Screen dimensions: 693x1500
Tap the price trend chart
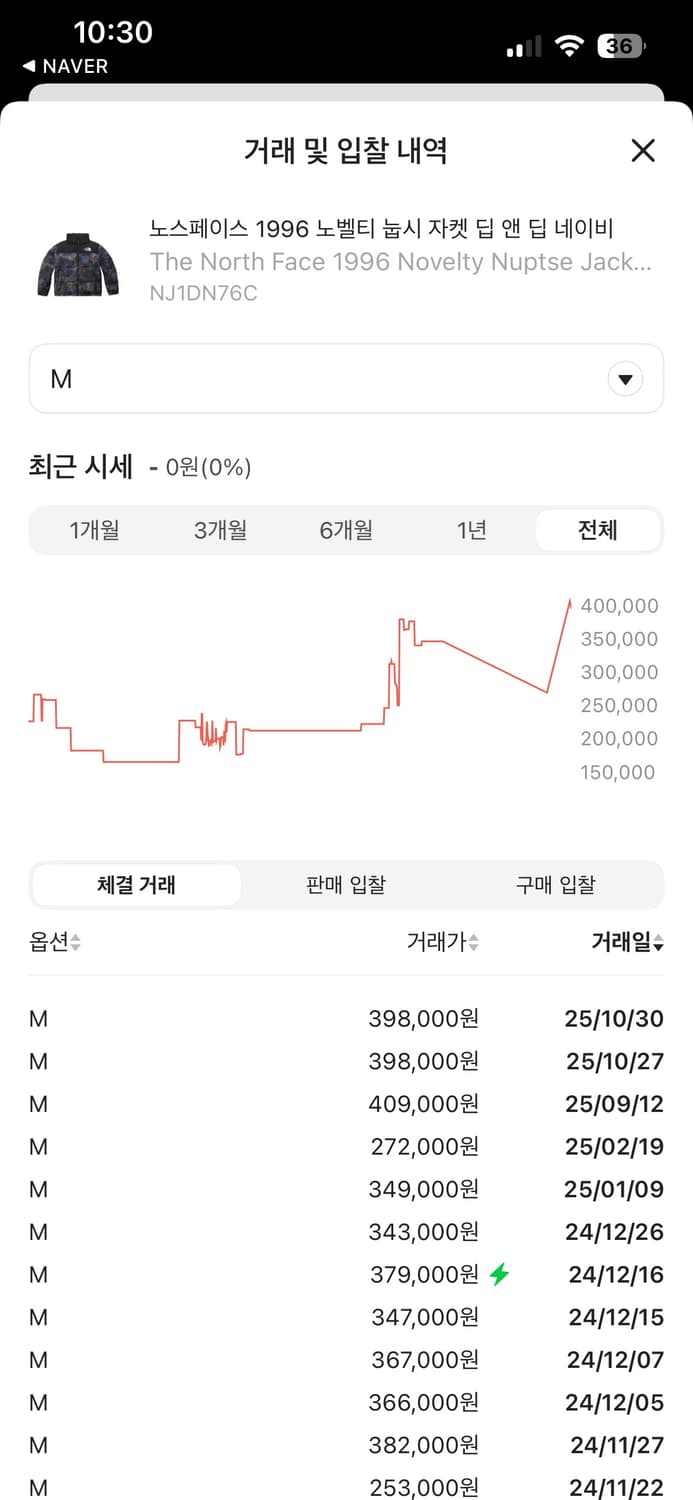[300, 690]
